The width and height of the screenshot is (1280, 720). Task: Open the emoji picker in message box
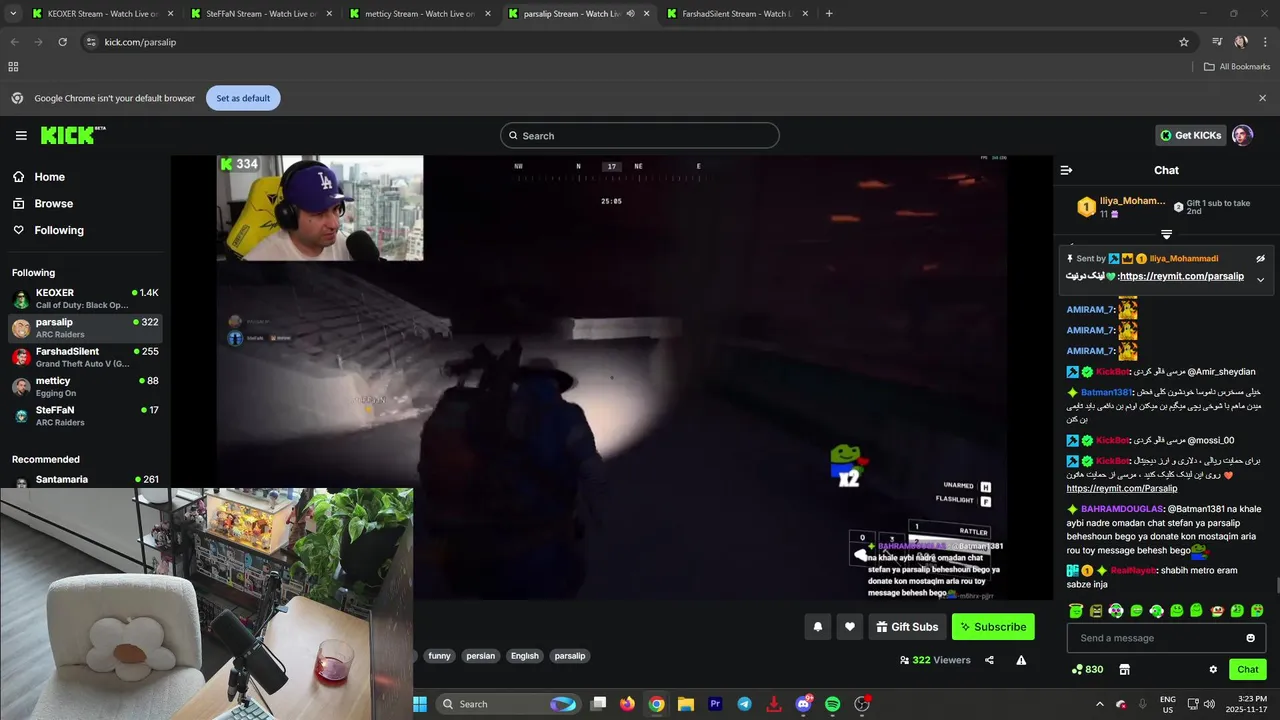pyautogui.click(x=1250, y=638)
